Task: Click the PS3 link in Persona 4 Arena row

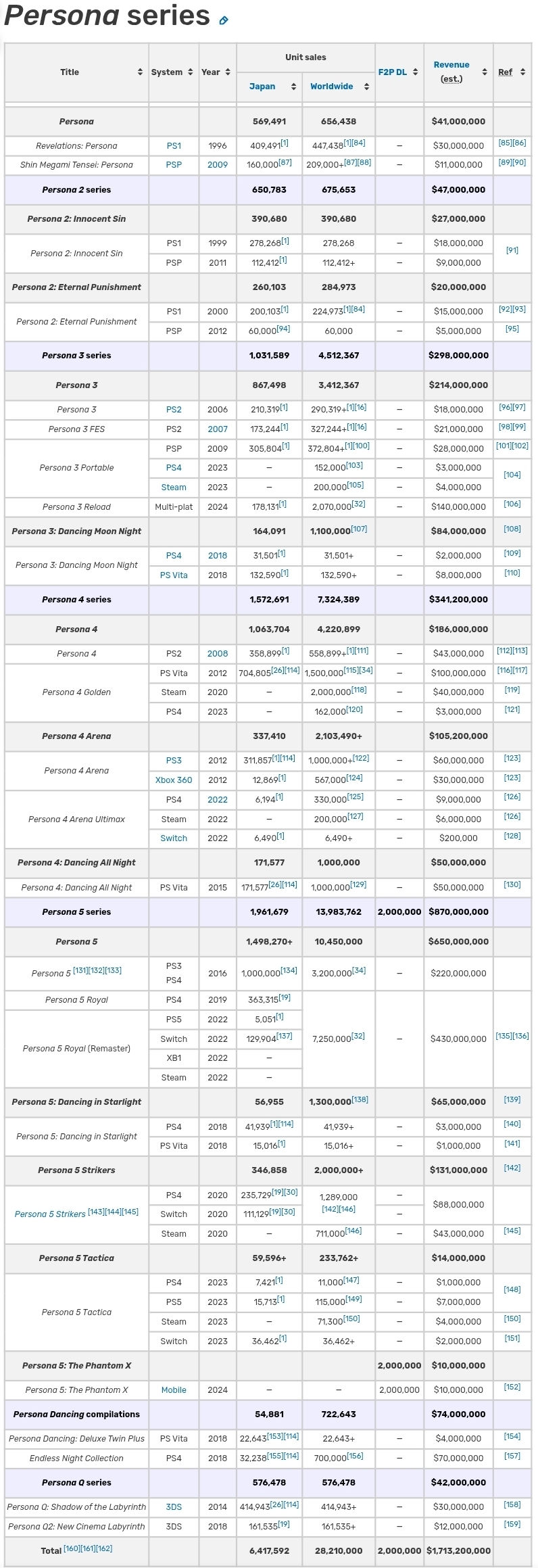Action: [x=174, y=761]
